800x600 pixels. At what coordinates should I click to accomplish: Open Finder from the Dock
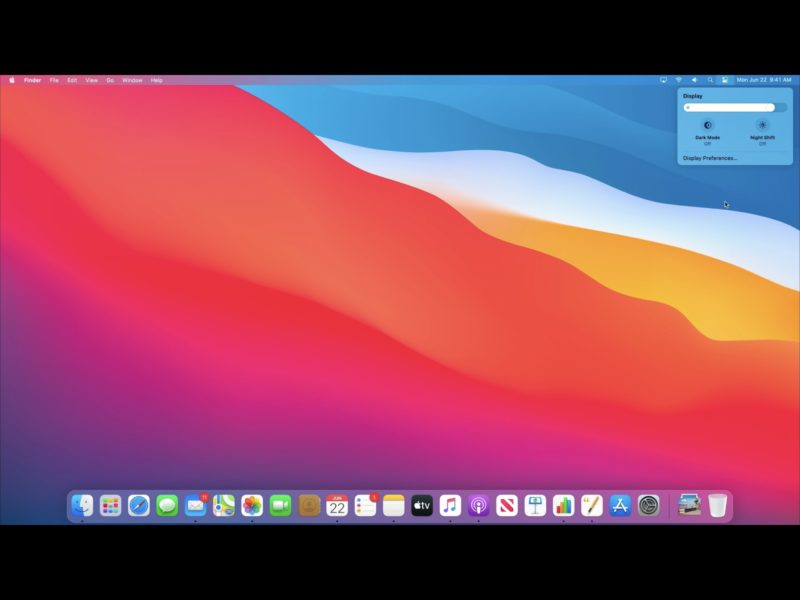click(82, 506)
